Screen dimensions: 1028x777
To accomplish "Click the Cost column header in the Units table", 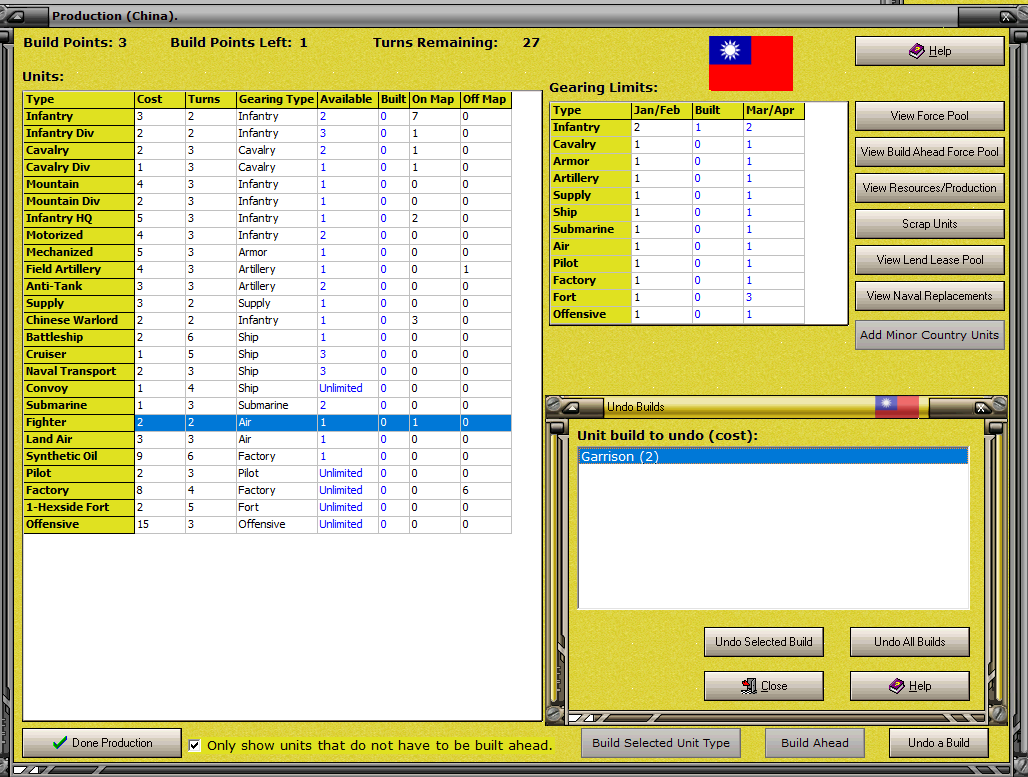I will pos(160,100).
